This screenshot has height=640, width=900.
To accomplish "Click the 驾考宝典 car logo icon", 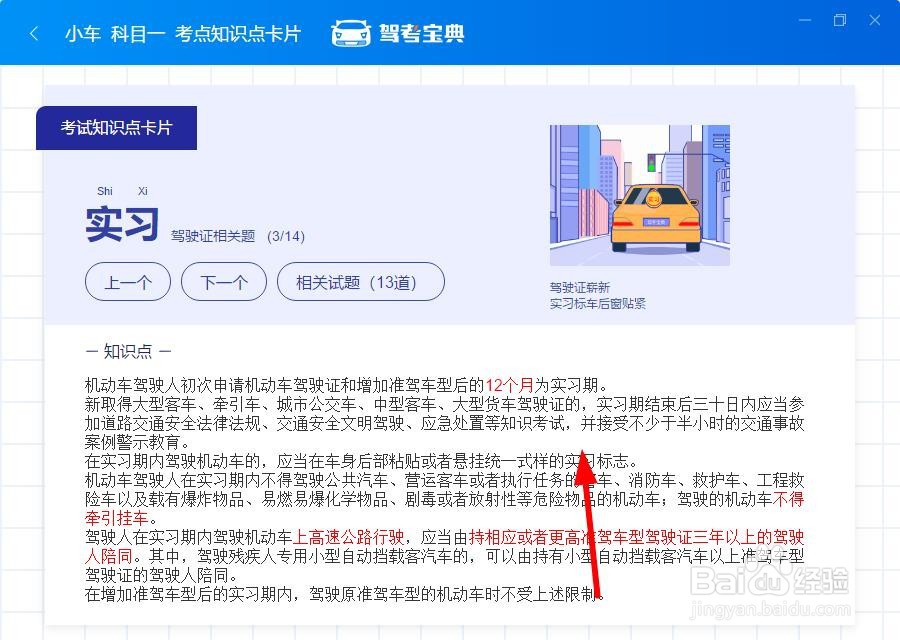I will 351,33.
